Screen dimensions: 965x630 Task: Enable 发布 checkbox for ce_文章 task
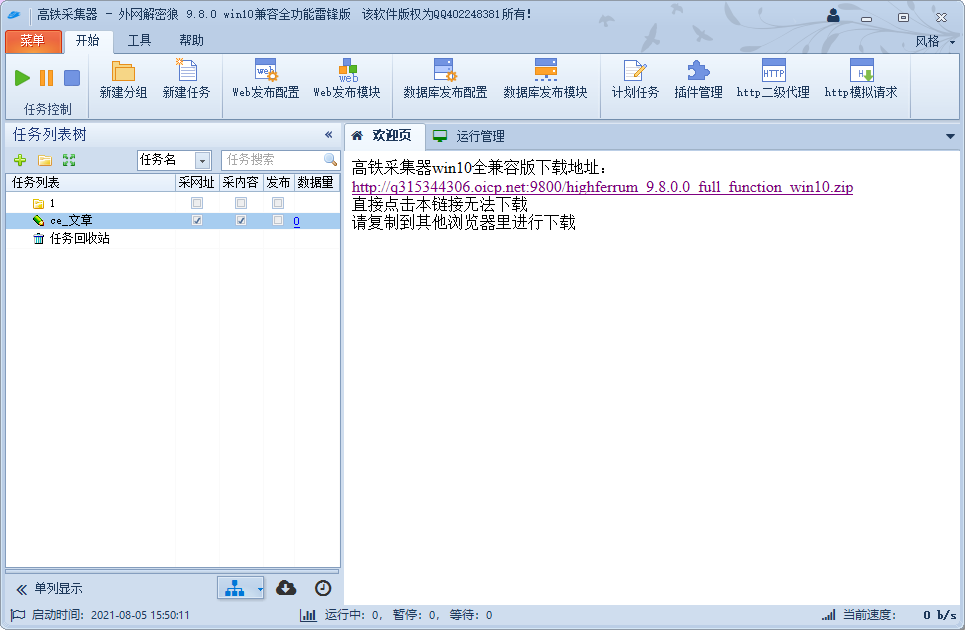coord(278,220)
